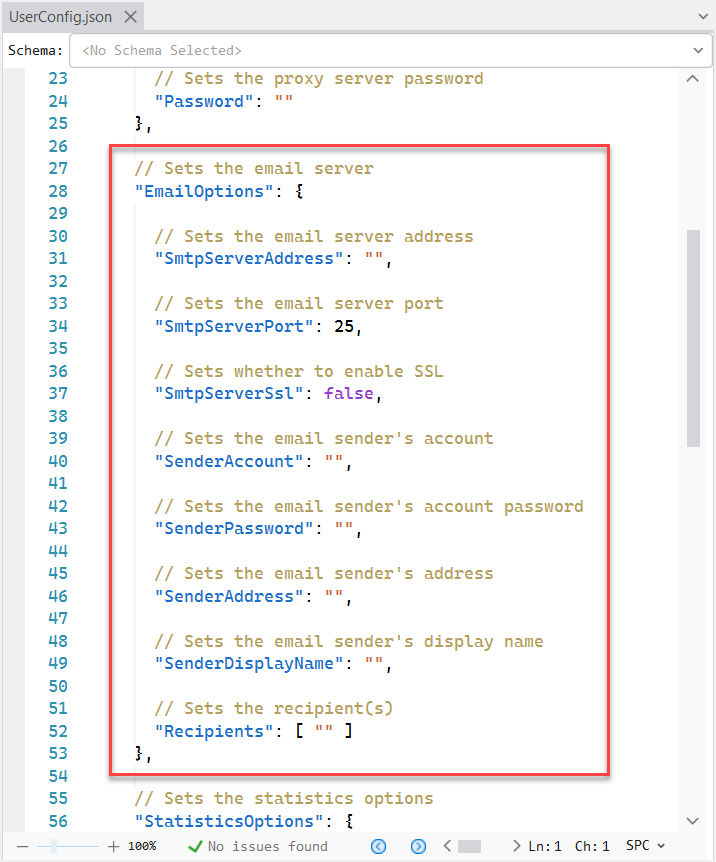Open the No issues found indicator
This screenshot has height=862, width=716.
tap(267, 846)
